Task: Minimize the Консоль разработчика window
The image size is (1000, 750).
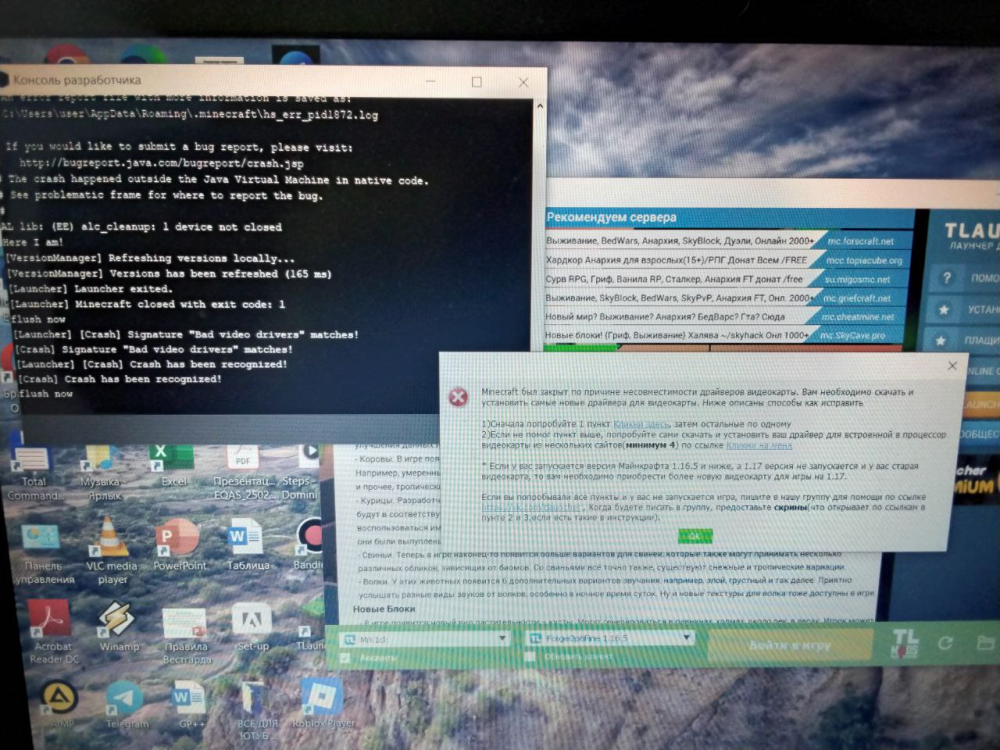Action: click(x=430, y=82)
